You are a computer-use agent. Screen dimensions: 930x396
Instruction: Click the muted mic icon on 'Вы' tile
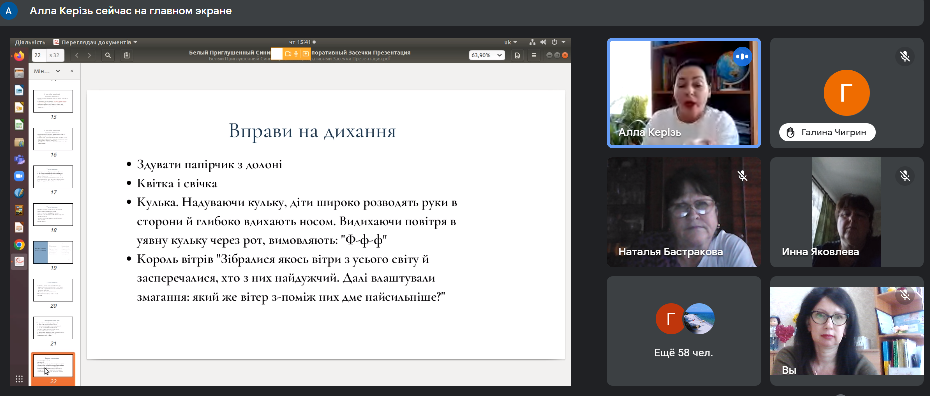pos(904,295)
